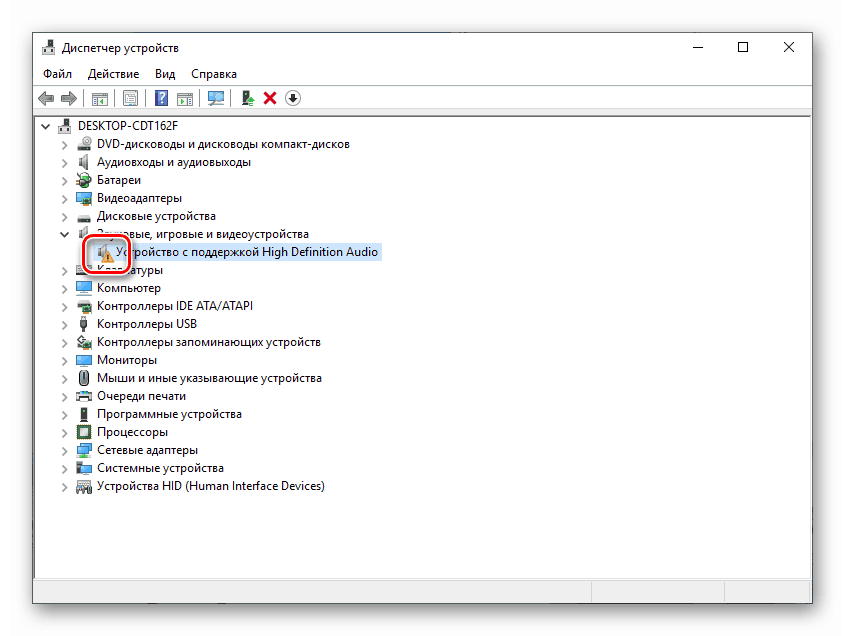Expand the Видеоадаптеры category
Image resolution: width=845 pixels, height=636 pixels.
[x=64, y=197]
